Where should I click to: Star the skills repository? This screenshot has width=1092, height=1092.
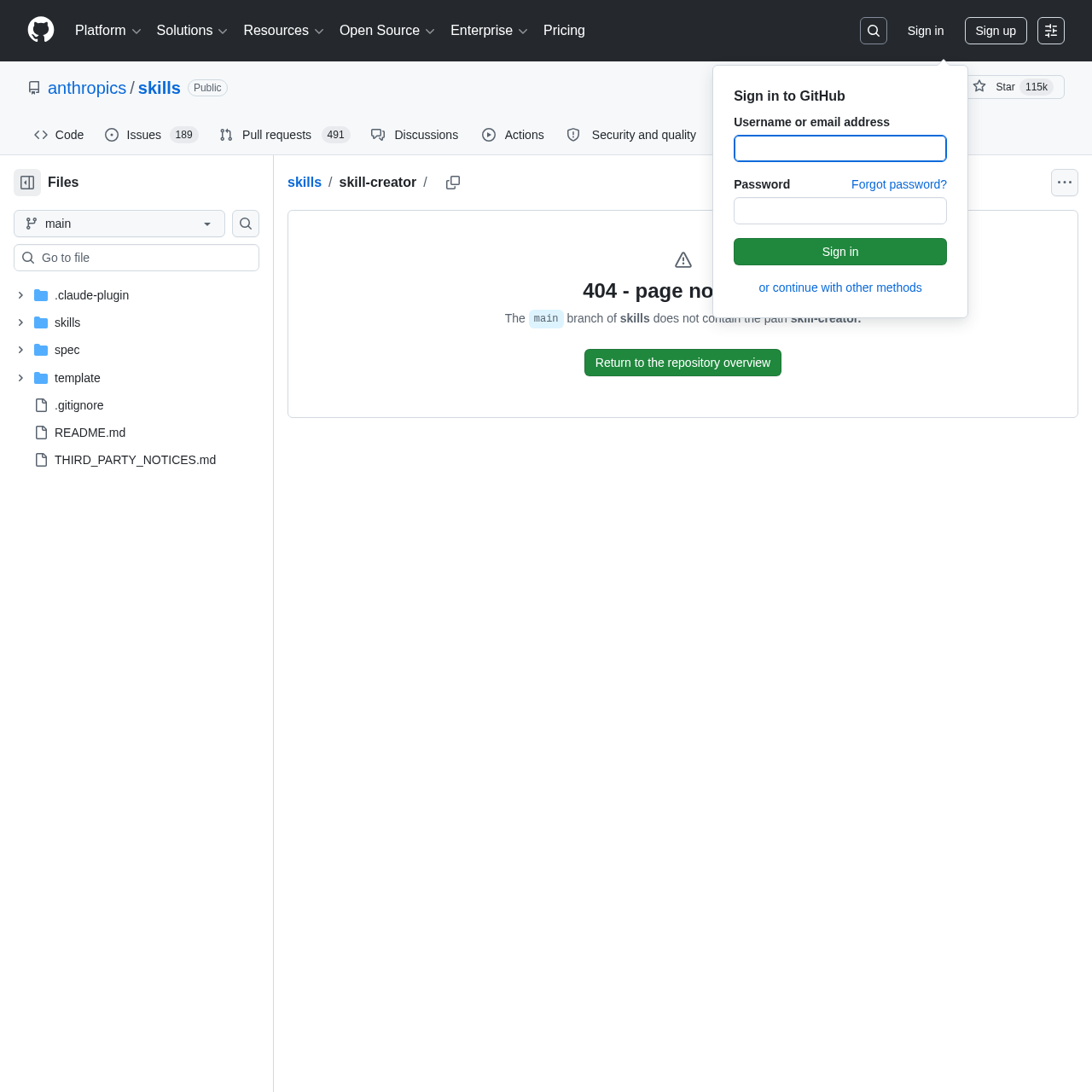[x=1003, y=87]
